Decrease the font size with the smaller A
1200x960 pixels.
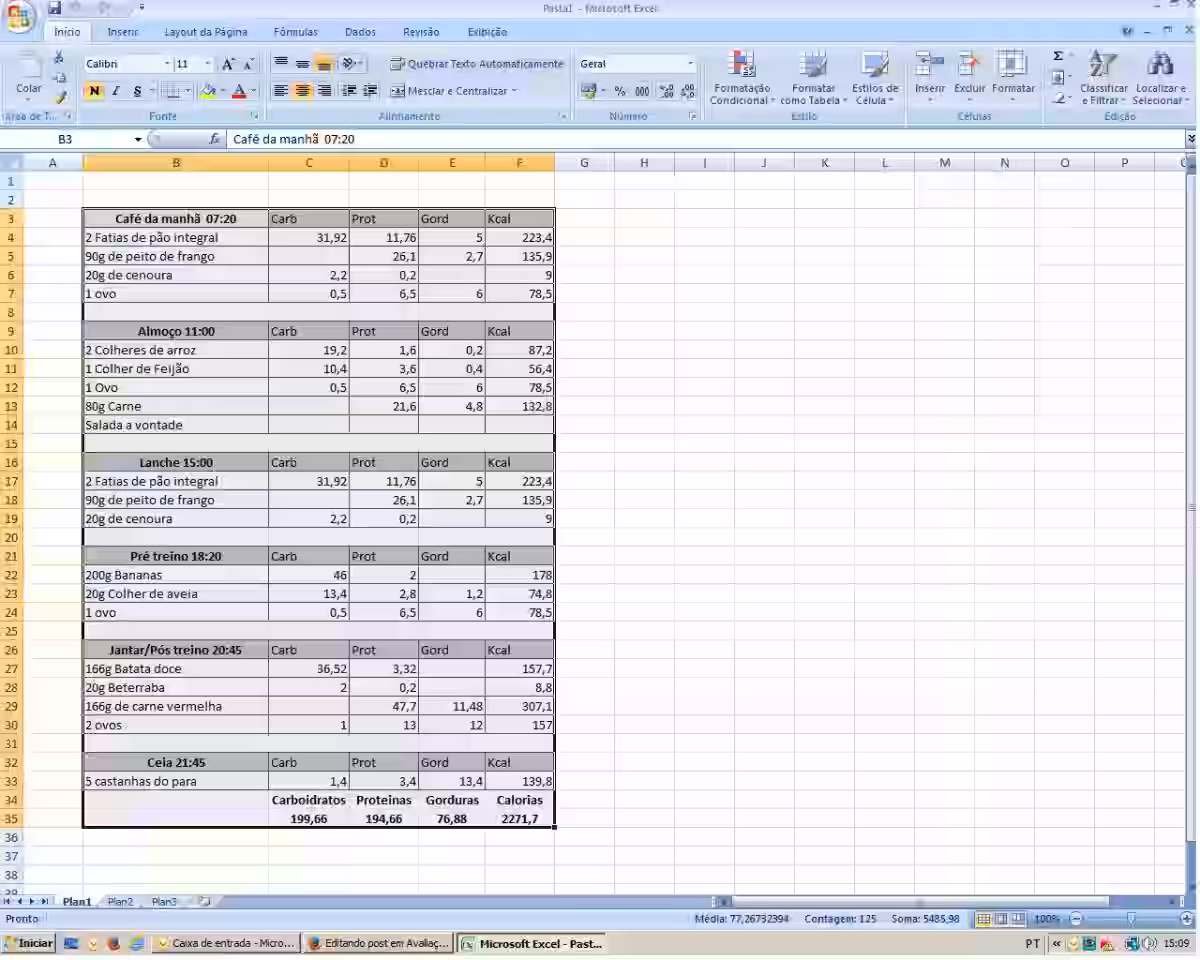[249, 64]
